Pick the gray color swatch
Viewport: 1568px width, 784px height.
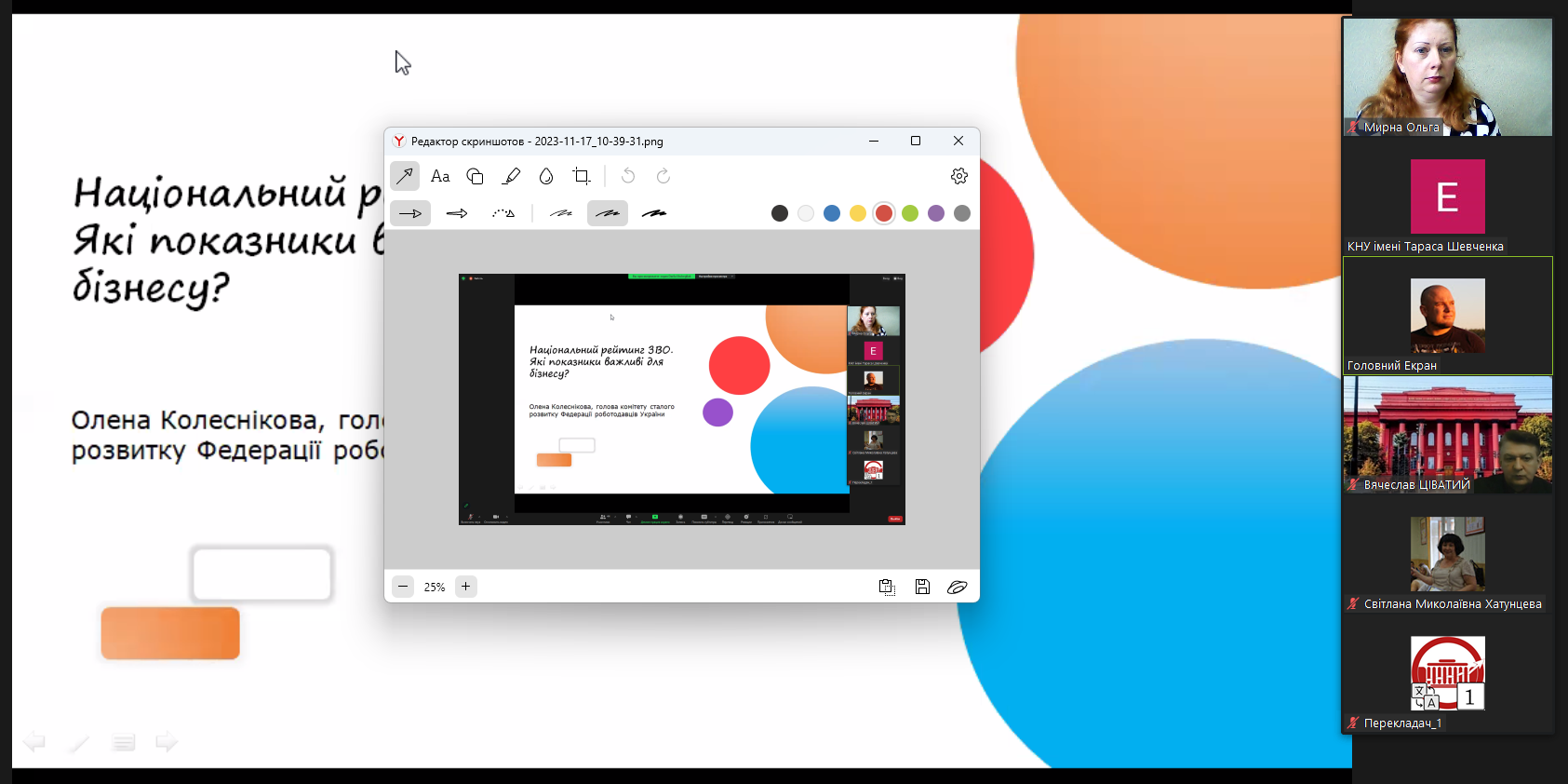click(x=962, y=213)
